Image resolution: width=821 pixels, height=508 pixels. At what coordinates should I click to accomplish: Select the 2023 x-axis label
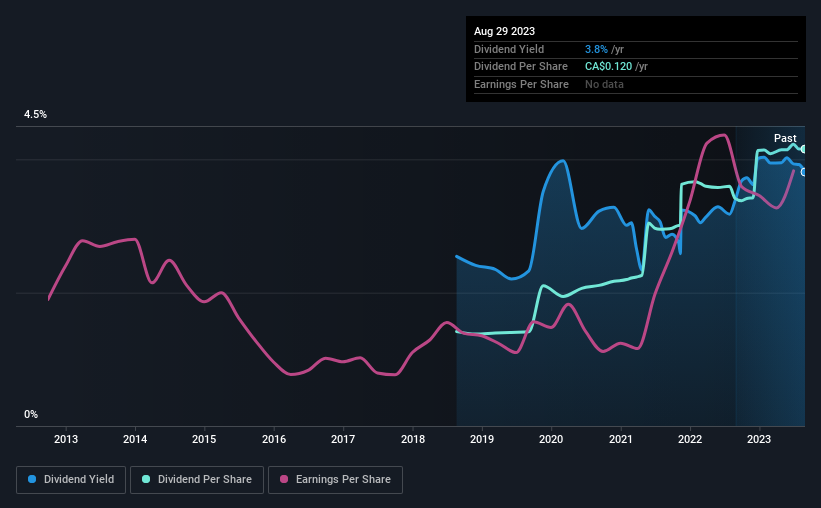coord(759,439)
